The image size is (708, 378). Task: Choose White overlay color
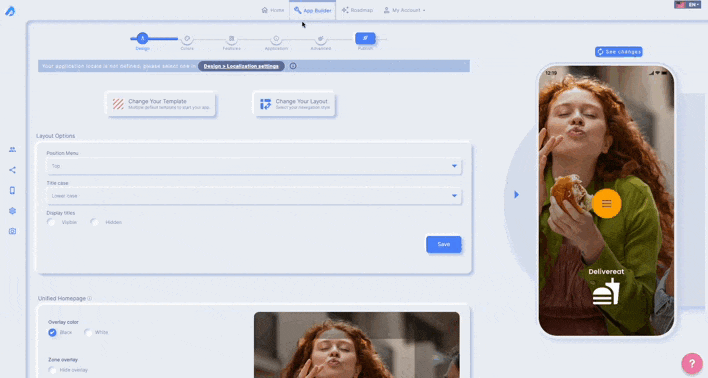[x=88, y=332]
